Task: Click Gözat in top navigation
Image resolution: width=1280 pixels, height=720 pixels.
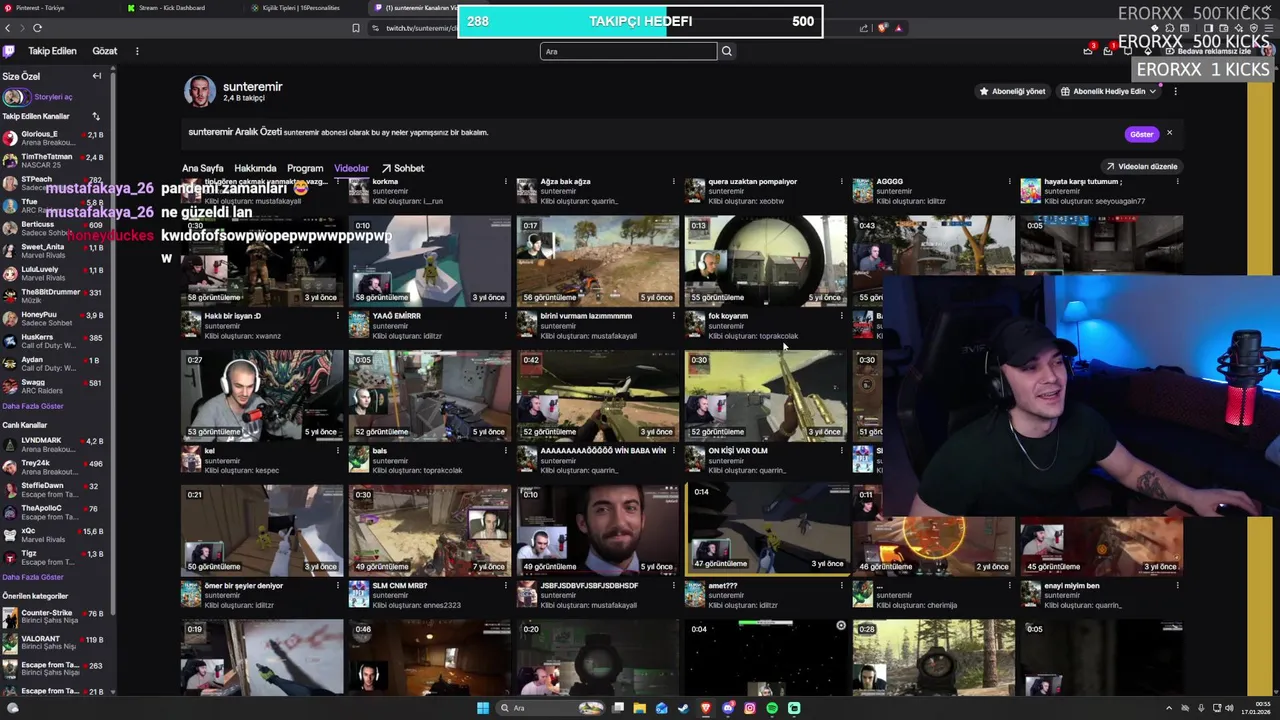Action: pos(105,51)
